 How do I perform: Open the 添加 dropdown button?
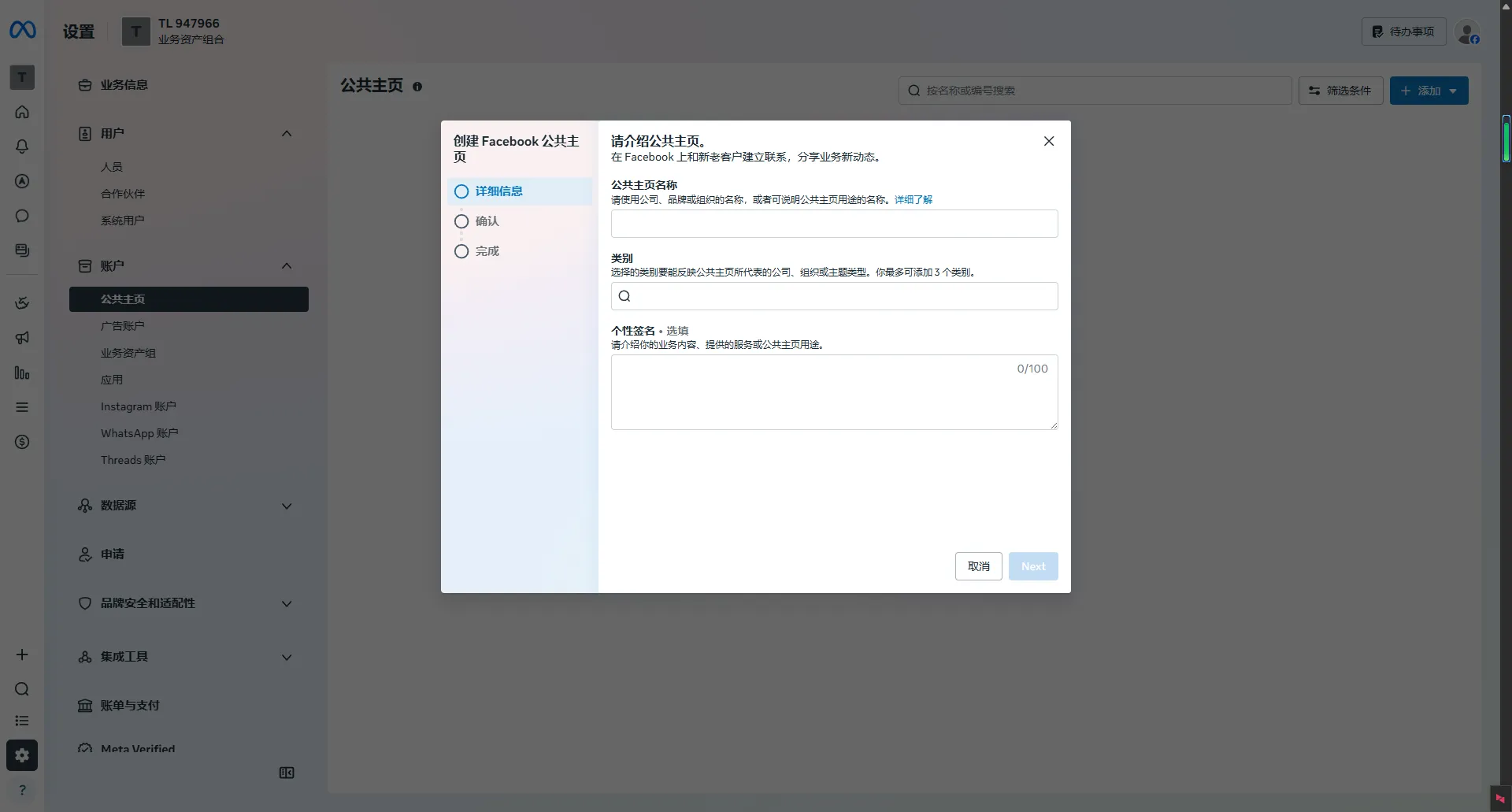click(x=1429, y=91)
